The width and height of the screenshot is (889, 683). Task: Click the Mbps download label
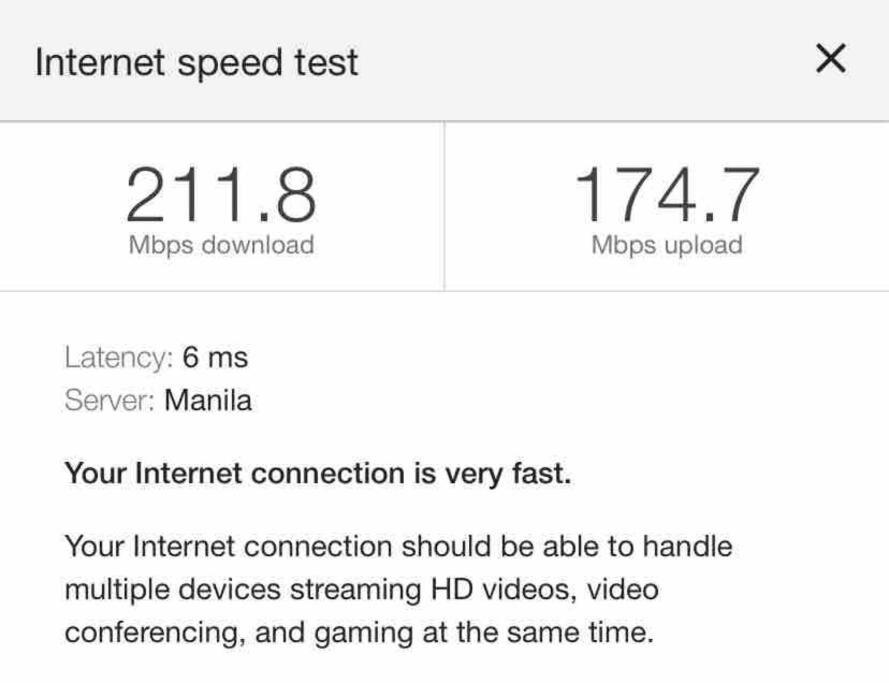[221, 245]
